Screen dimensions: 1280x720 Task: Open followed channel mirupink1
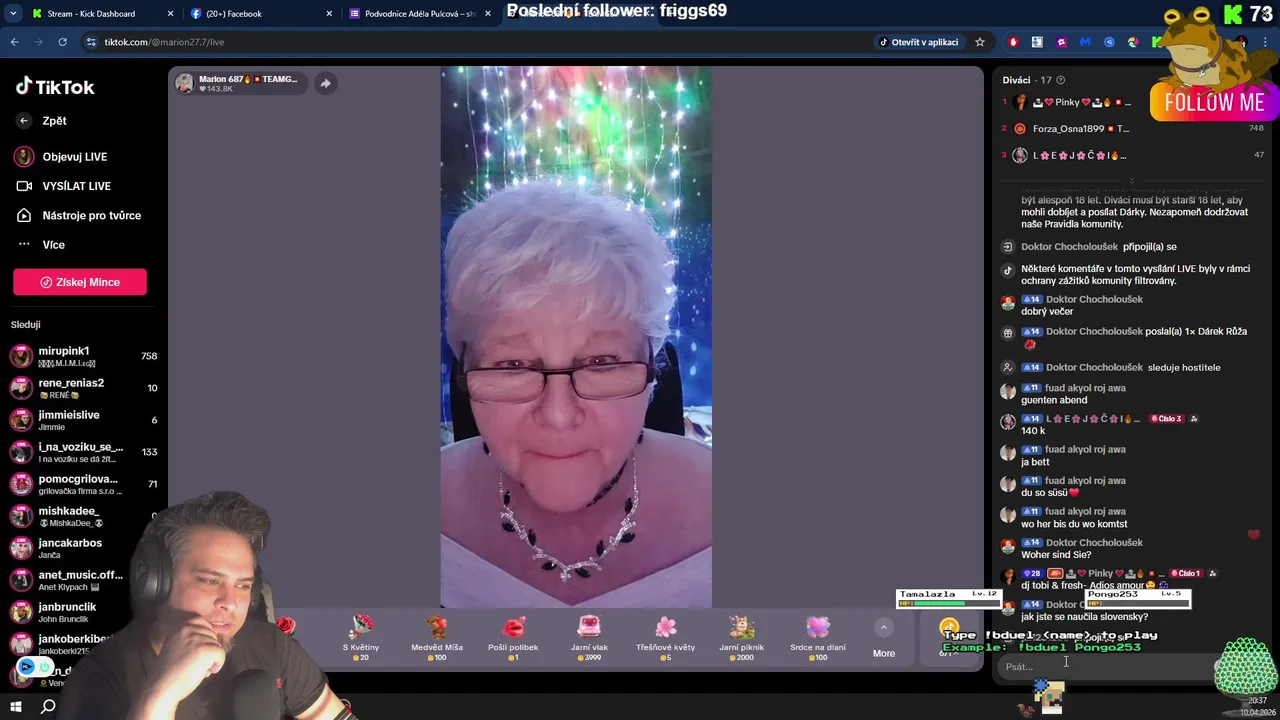pos(84,356)
